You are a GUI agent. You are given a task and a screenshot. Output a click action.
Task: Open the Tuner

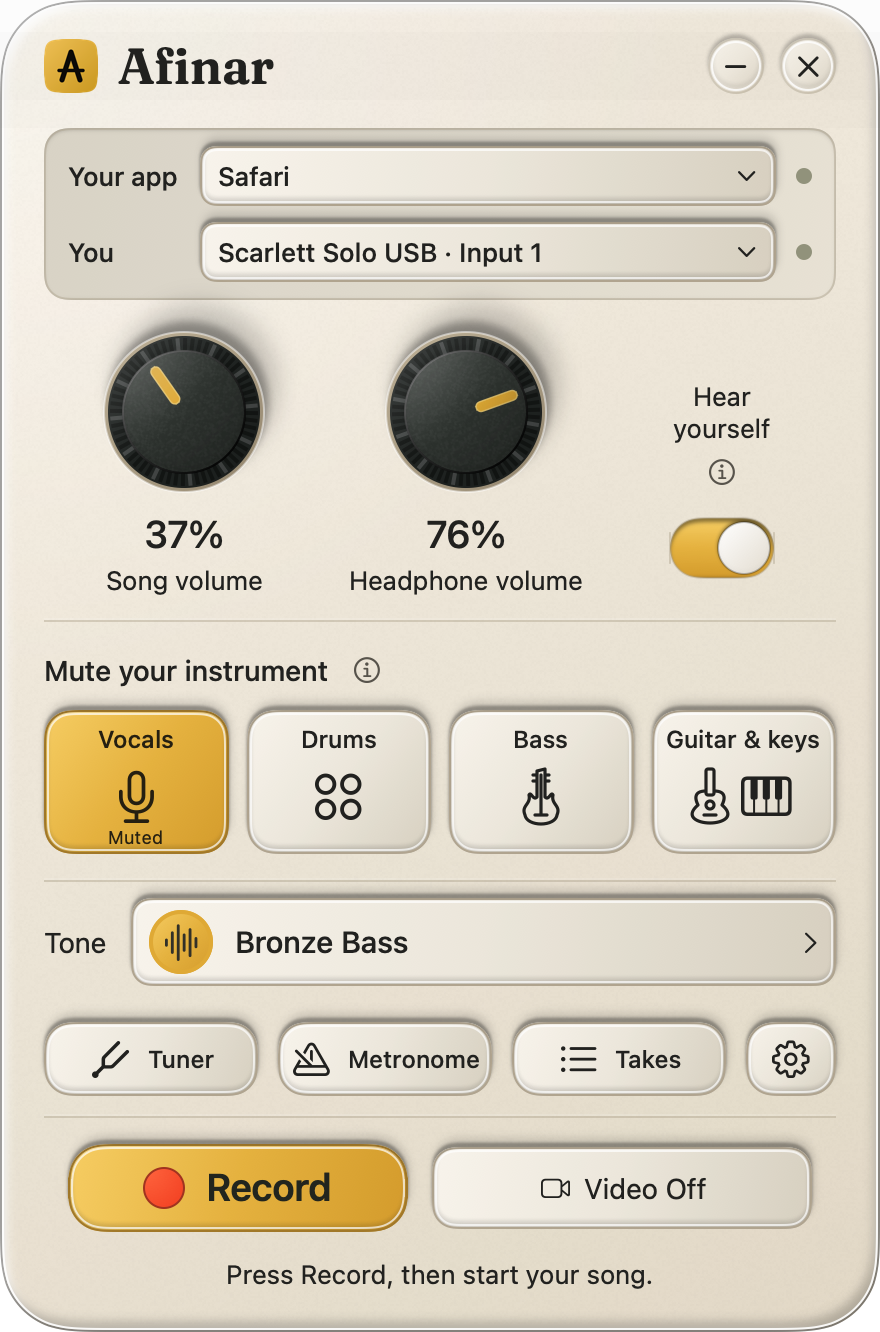[x=151, y=1059]
